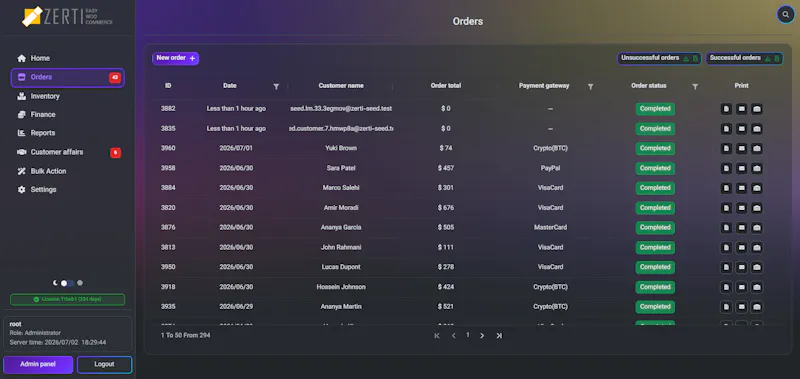This screenshot has width=800, height=379.
Task: Click the box print icon for Marco Salehi's order
Action: click(757, 188)
